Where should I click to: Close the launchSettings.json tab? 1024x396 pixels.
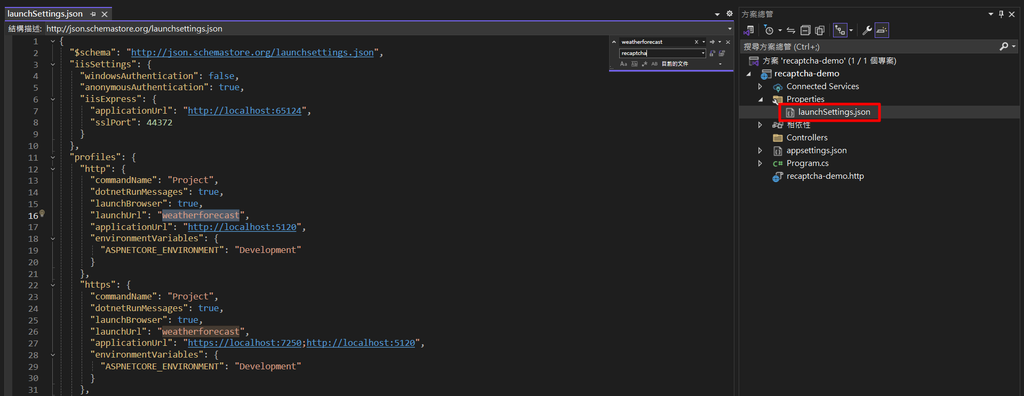103,14
